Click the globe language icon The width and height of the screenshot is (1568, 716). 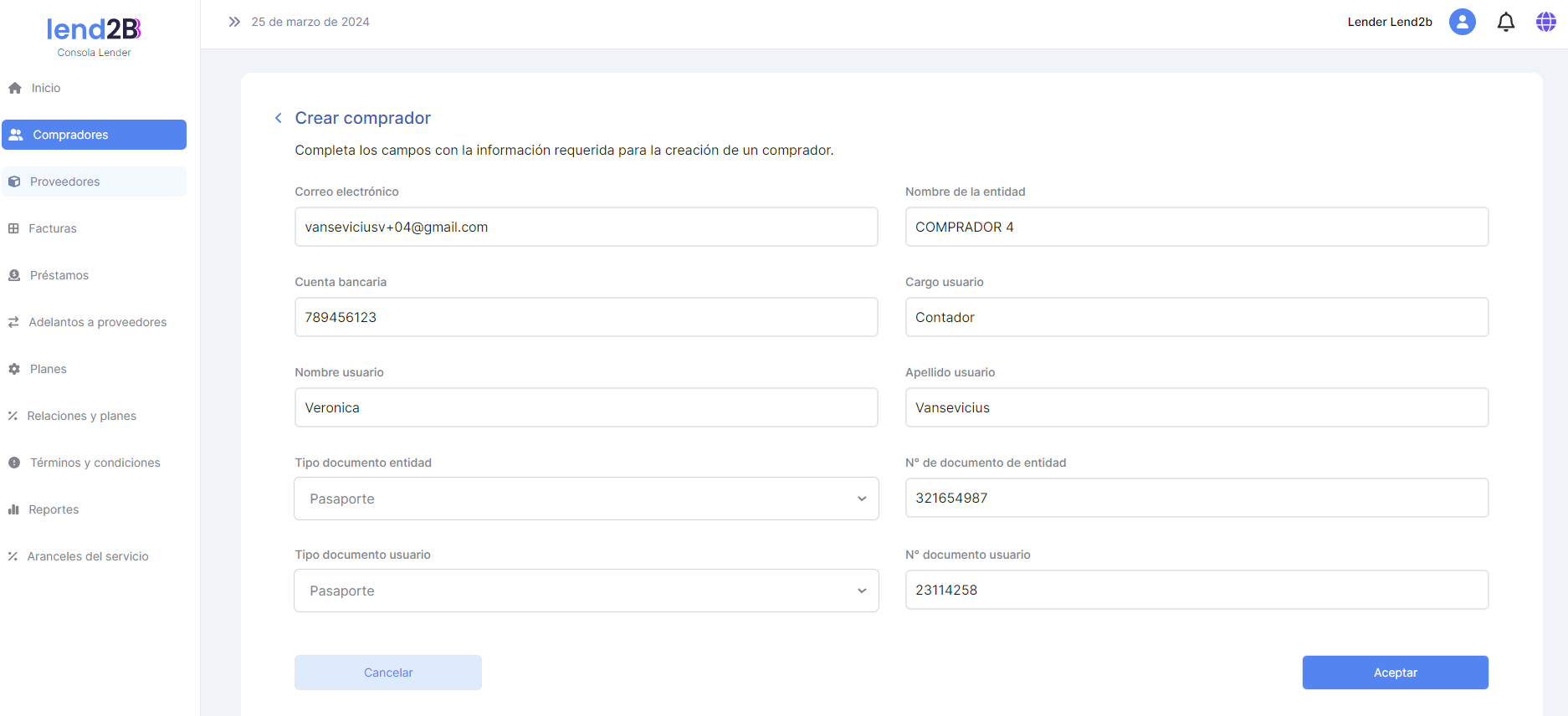[x=1545, y=22]
